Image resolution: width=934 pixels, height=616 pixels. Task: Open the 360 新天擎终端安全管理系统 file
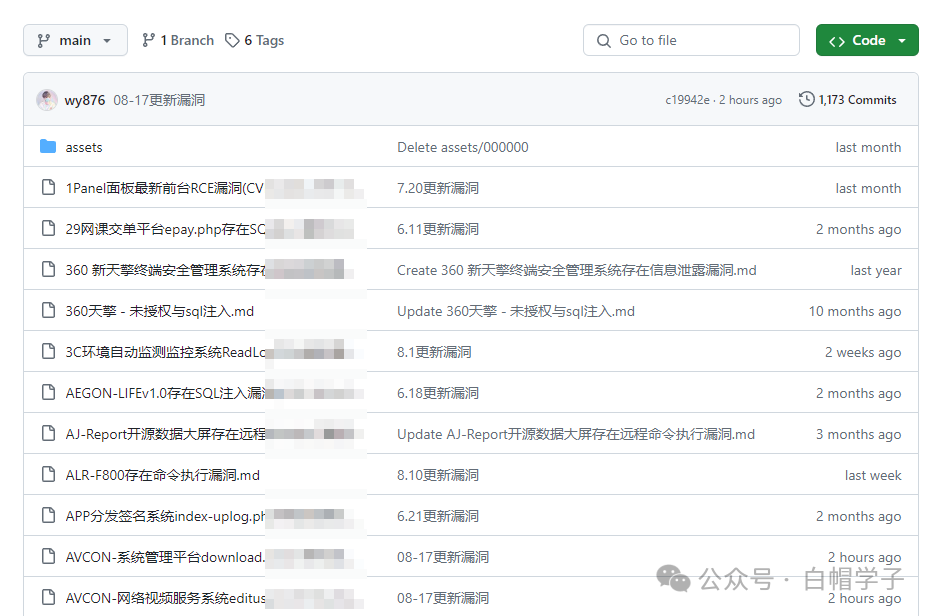pyautogui.click(x=166, y=270)
